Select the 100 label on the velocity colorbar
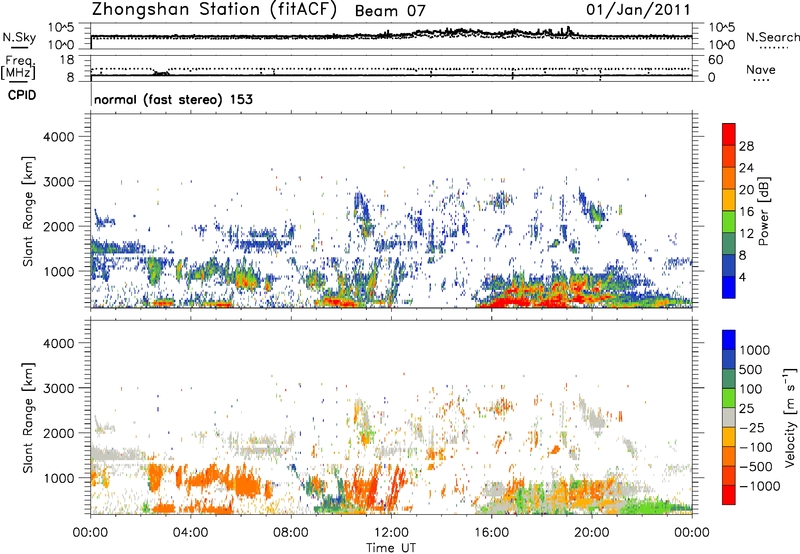Image resolution: width=800 pixels, height=554 pixels. (753, 389)
